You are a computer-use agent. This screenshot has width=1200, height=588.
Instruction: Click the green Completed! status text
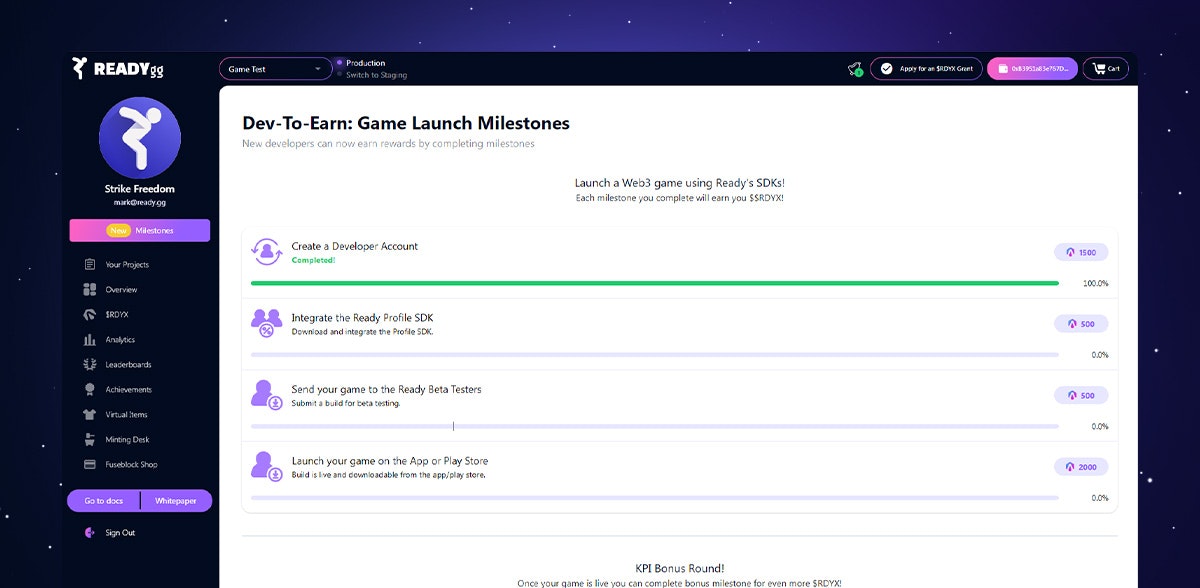[313, 260]
